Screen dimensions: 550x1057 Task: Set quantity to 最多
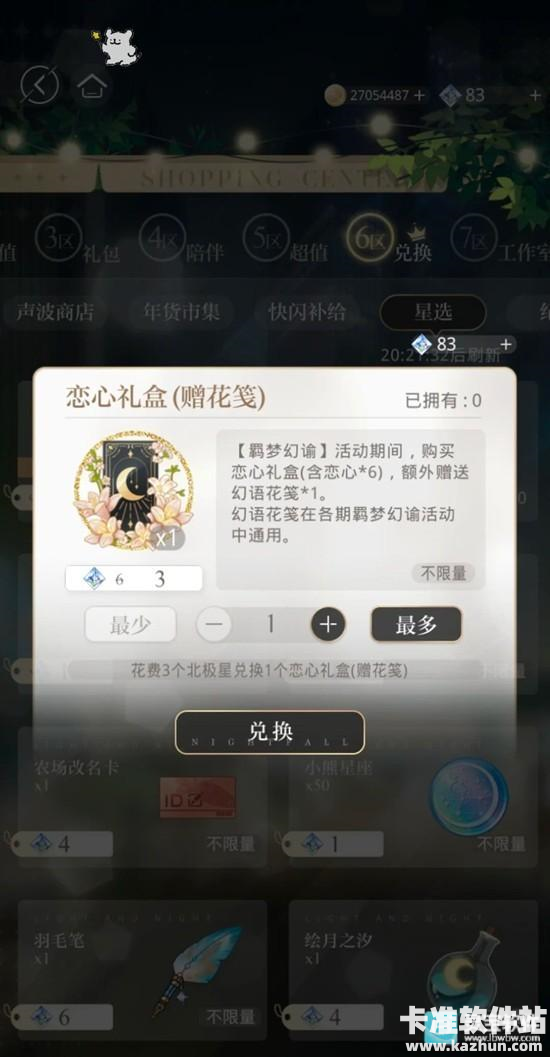416,624
